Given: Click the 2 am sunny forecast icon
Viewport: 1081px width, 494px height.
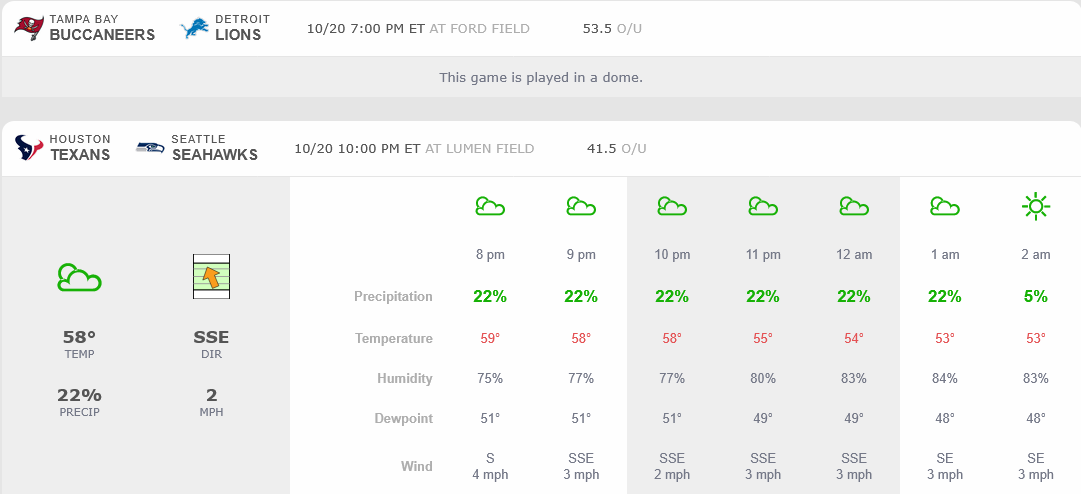Looking at the screenshot, I should pos(1035,207).
